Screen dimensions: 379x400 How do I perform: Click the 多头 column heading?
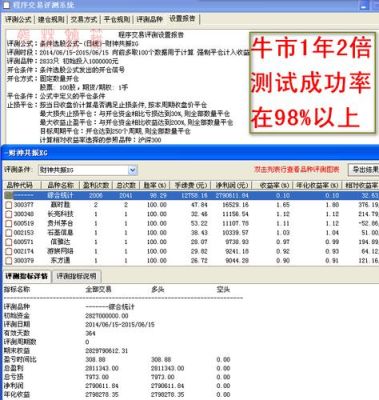(157, 289)
